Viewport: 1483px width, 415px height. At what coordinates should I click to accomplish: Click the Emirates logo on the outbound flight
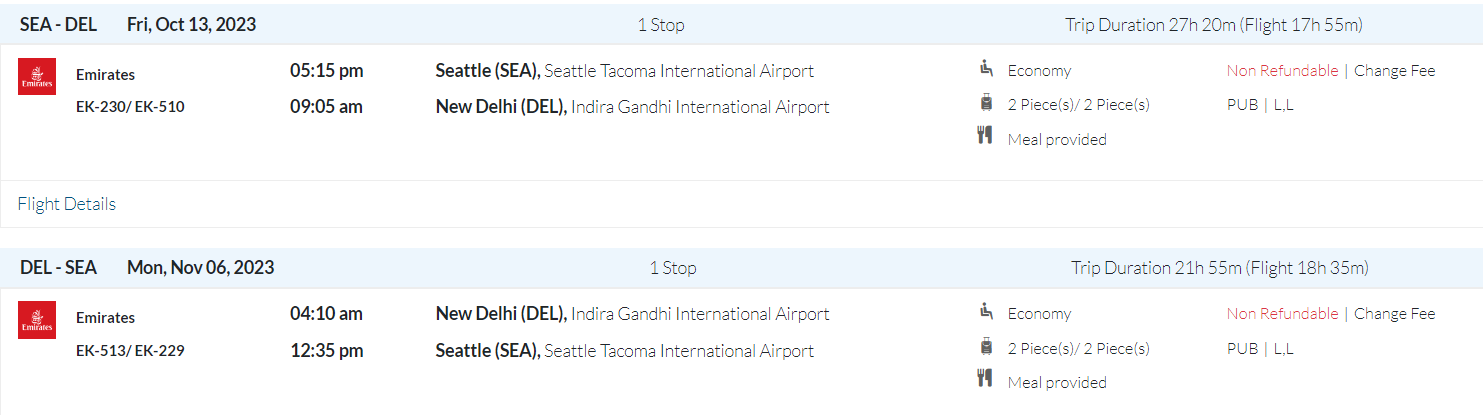tap(37, 77)
